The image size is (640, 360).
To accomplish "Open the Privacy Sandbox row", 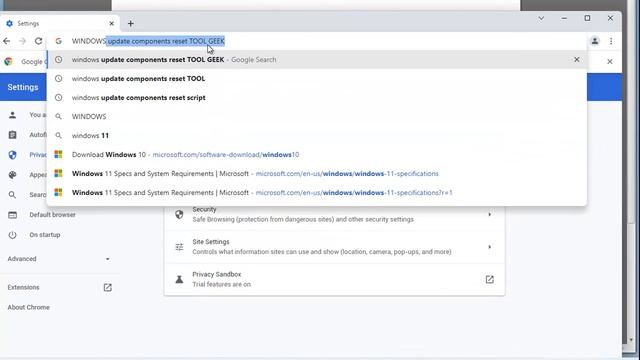I will click(334, 280).
